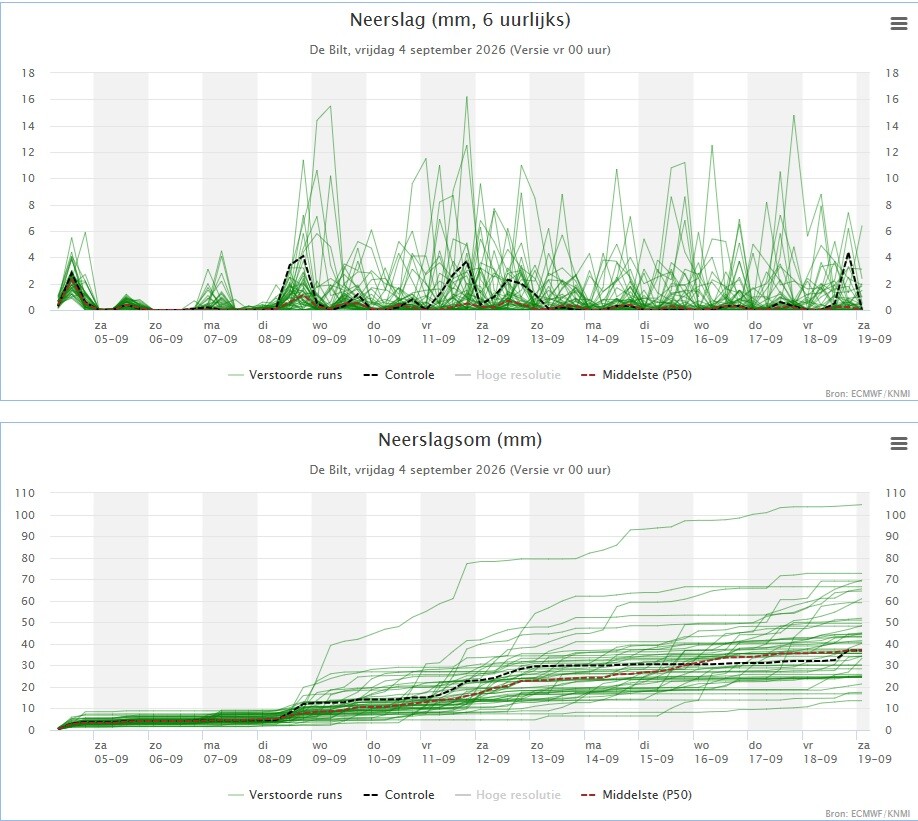
Task: Click the black dashed Controle swatch in bottom legend
Action: [371, 795]
